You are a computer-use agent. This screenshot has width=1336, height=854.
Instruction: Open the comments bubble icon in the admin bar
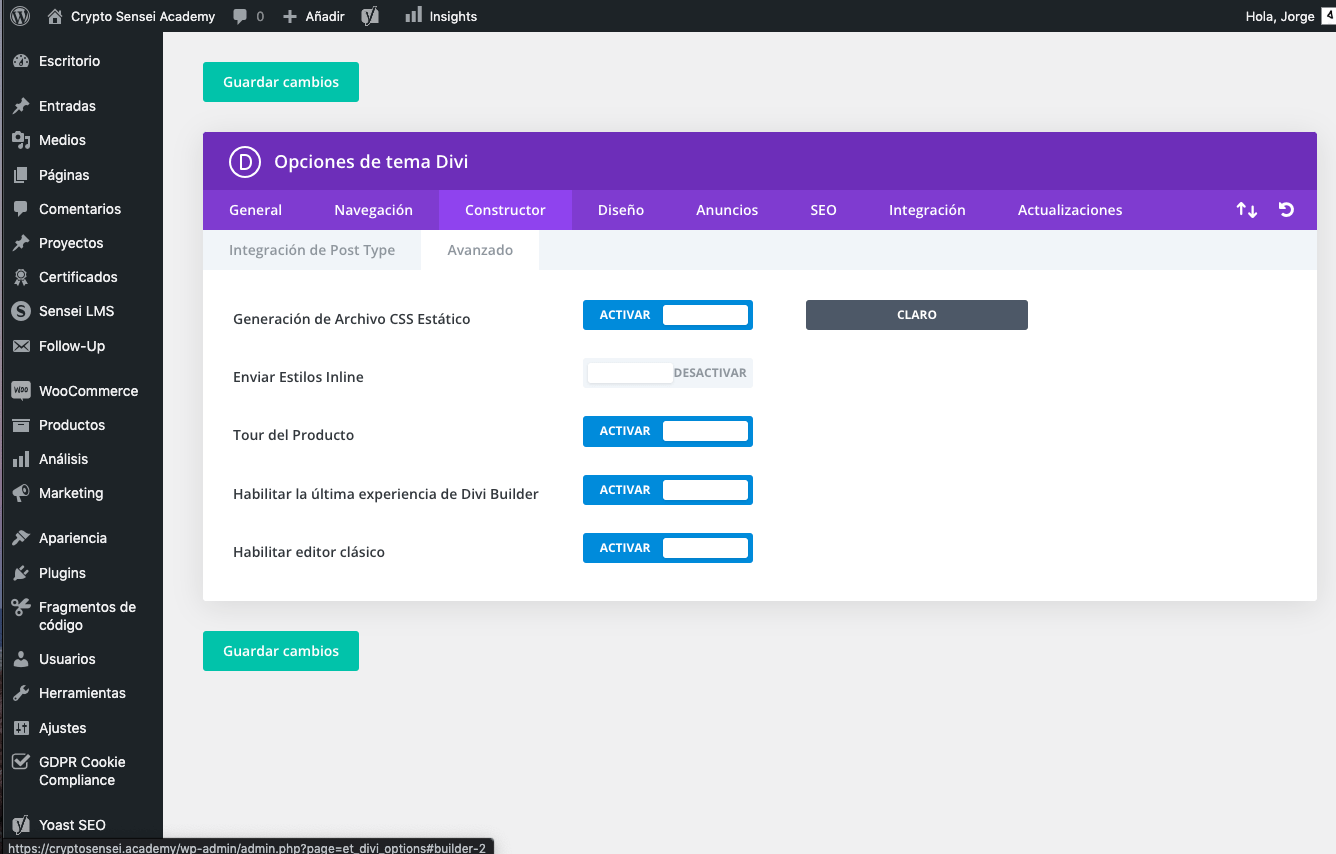[241, 16]
